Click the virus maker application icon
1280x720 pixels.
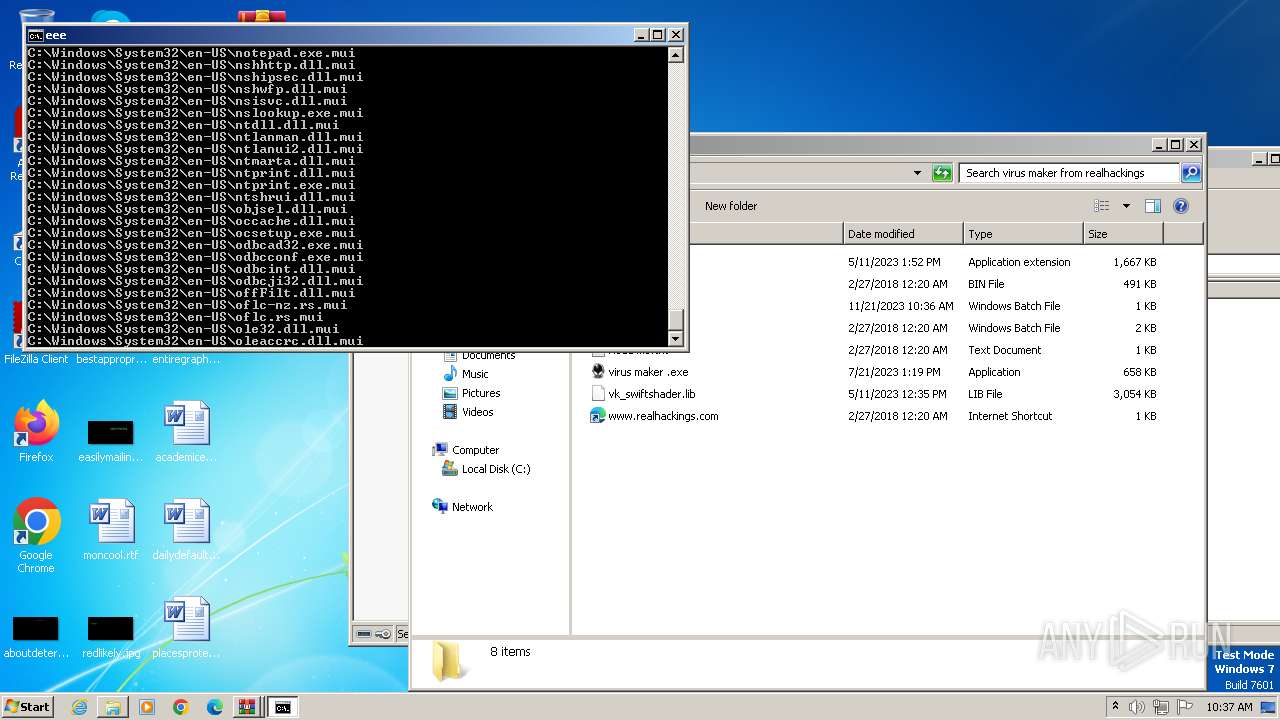598,372
